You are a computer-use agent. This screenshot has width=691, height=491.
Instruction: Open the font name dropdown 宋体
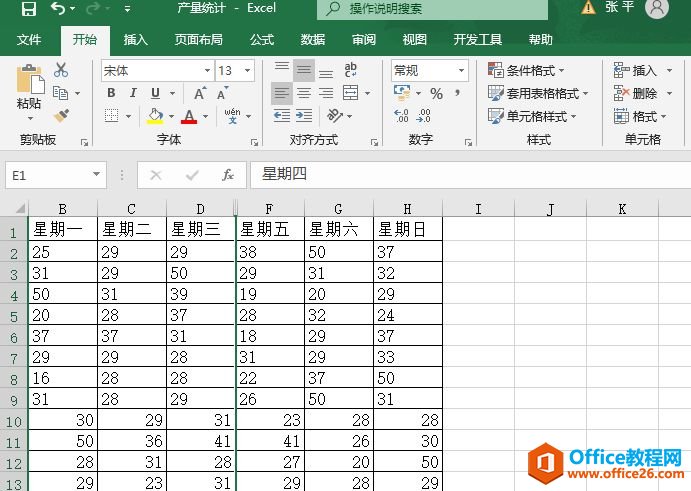tap(207, 71)
